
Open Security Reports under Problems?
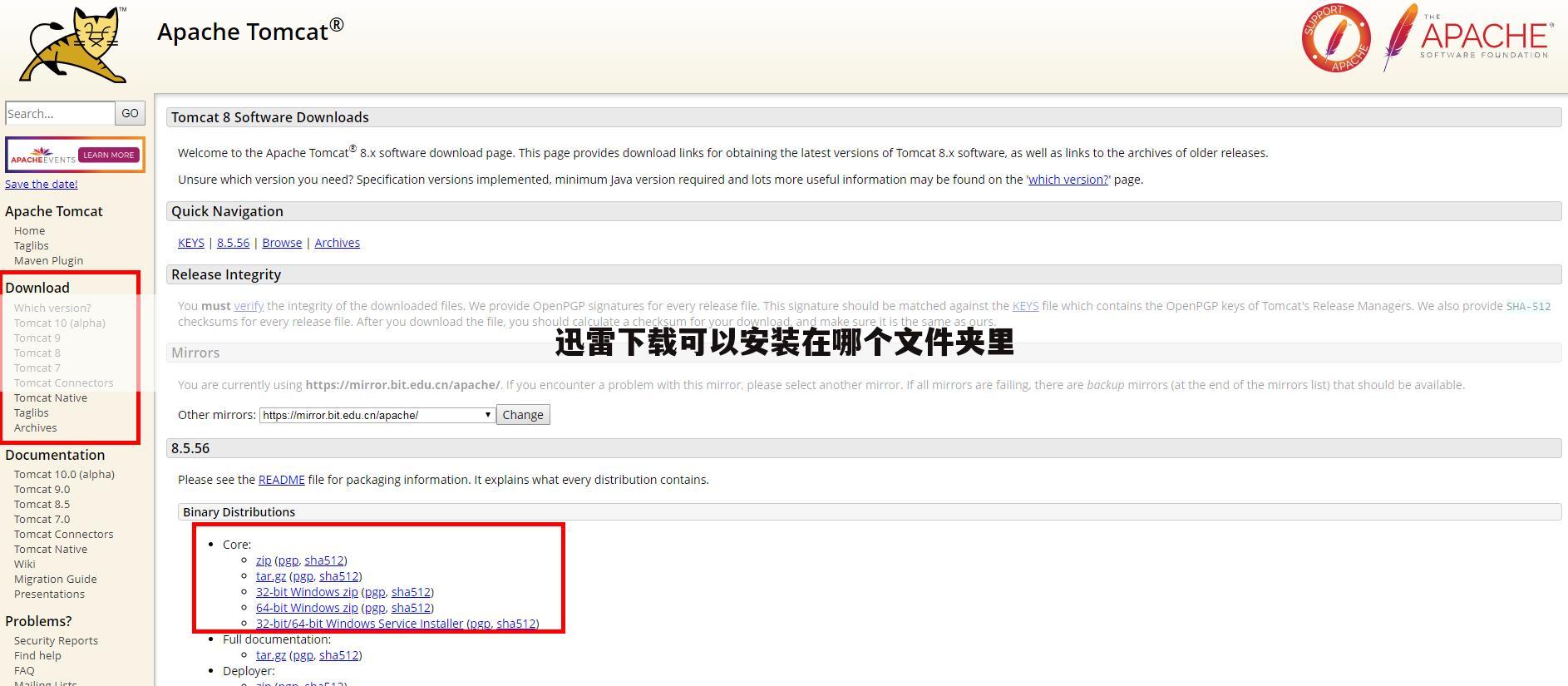coord(56,640)
